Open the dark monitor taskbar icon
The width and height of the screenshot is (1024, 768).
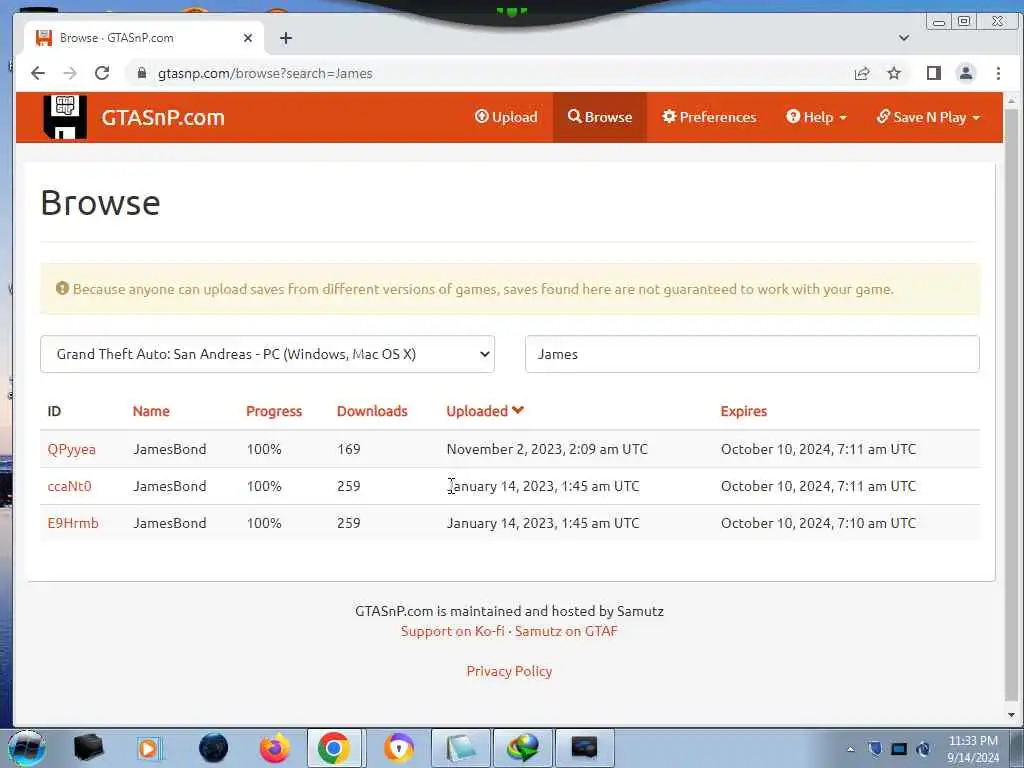584,748
